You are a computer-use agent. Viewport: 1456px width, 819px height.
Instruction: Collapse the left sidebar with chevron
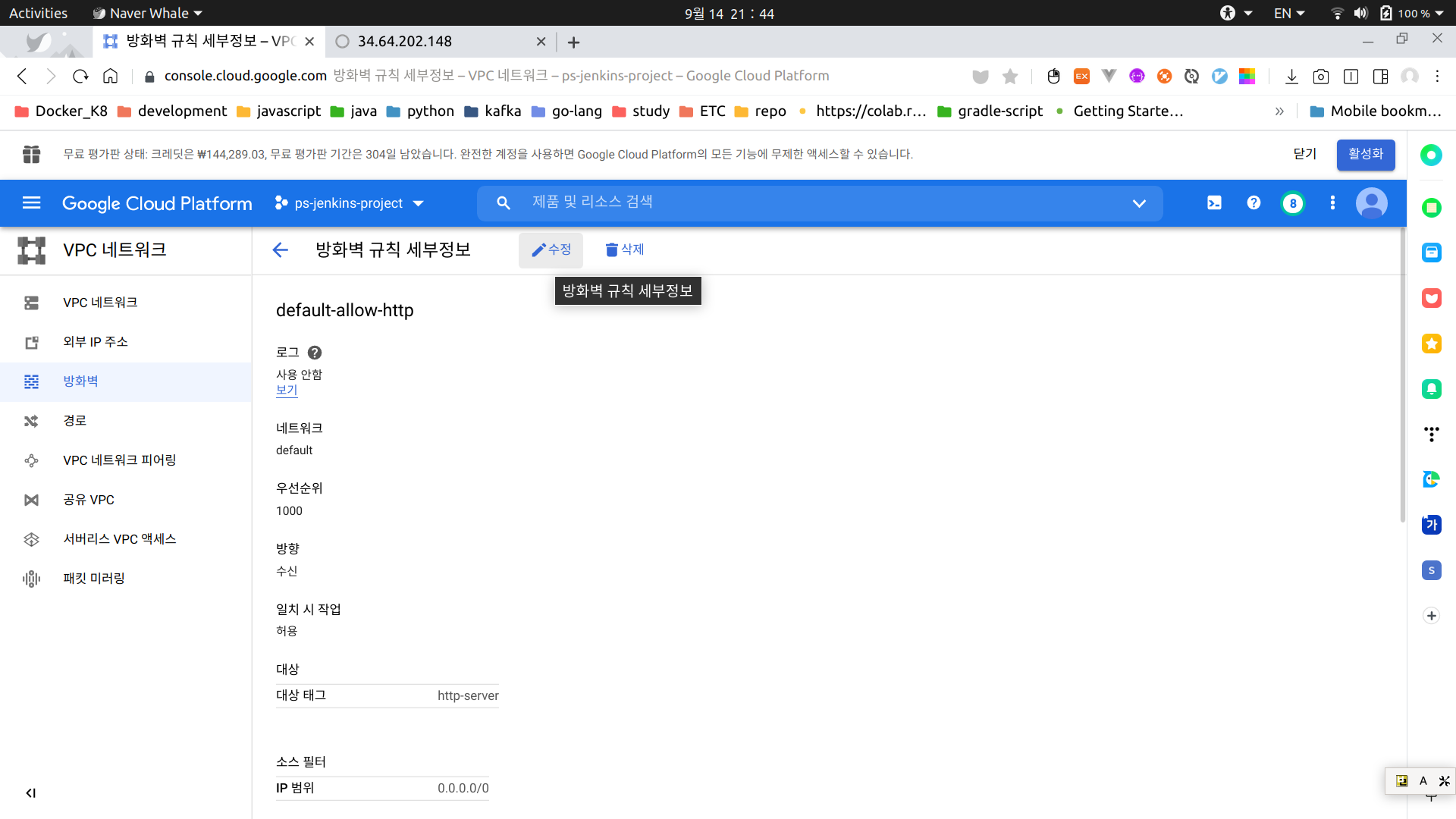click(x=30, y=793)
